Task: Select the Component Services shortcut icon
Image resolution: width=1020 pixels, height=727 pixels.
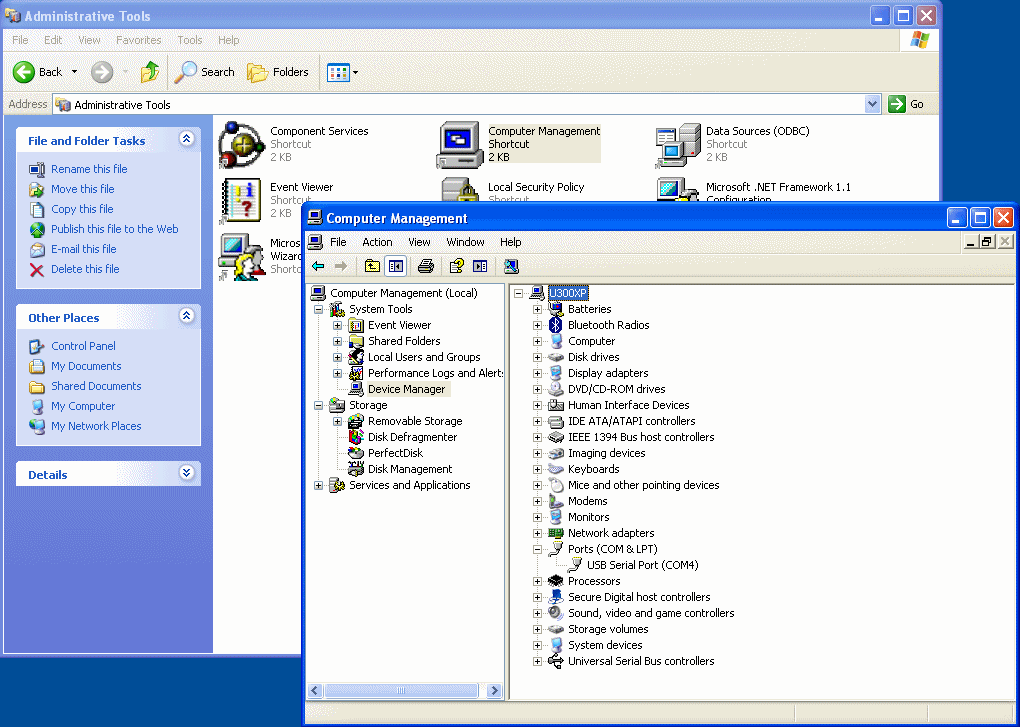Action: click(x=241, y=144)
